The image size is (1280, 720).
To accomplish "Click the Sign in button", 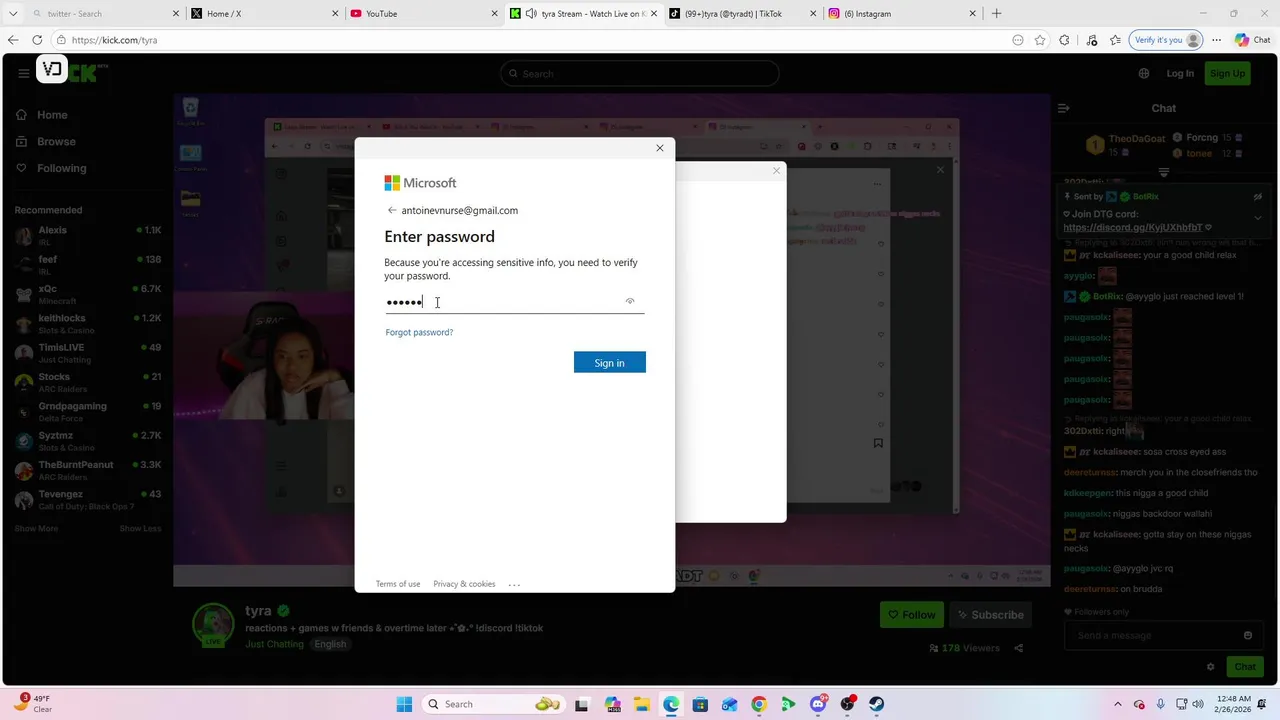I will (609, 362).
